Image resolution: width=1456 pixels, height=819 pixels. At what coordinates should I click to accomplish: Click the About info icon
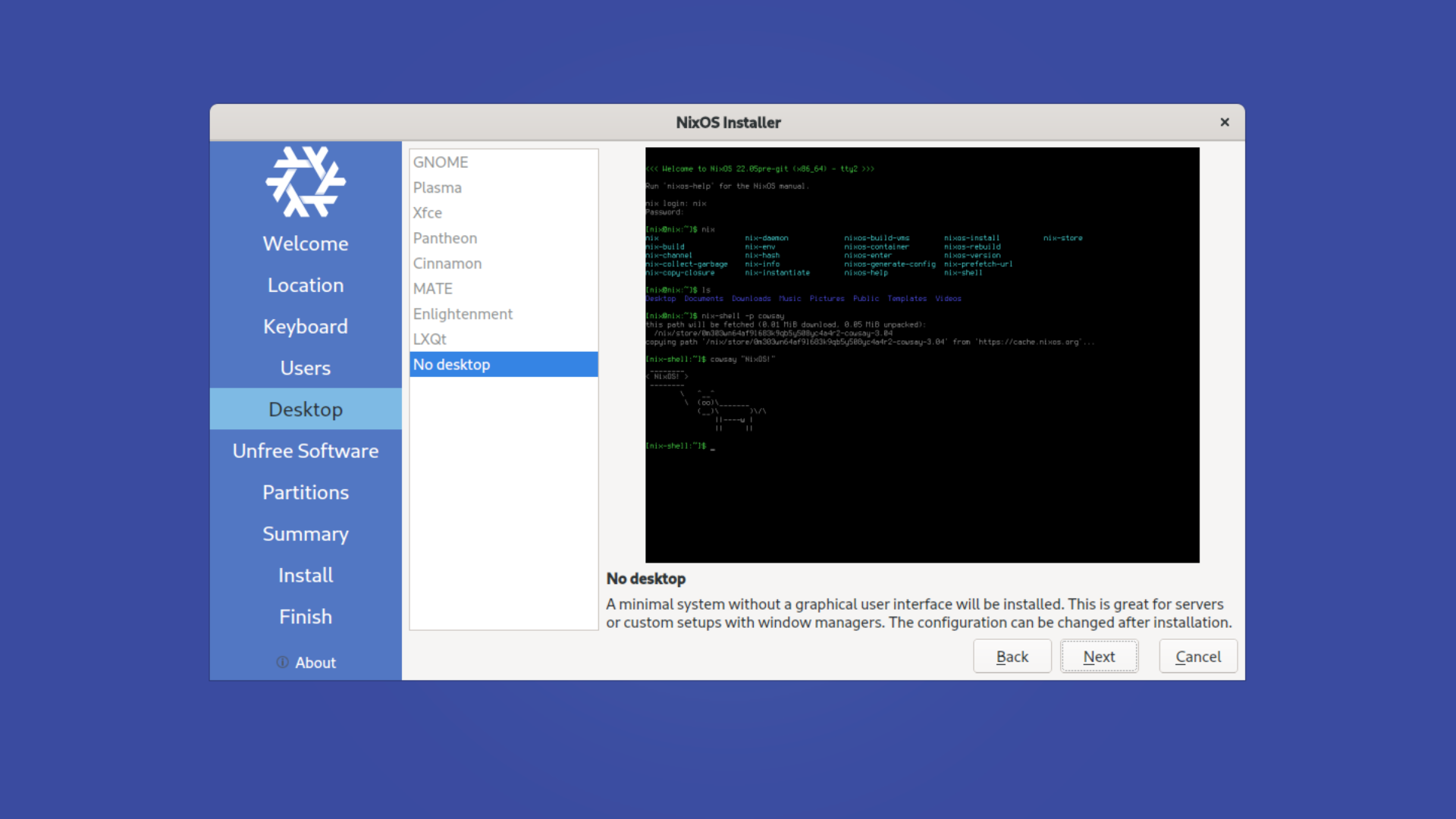pyautogui.click(x=282, y=662)
